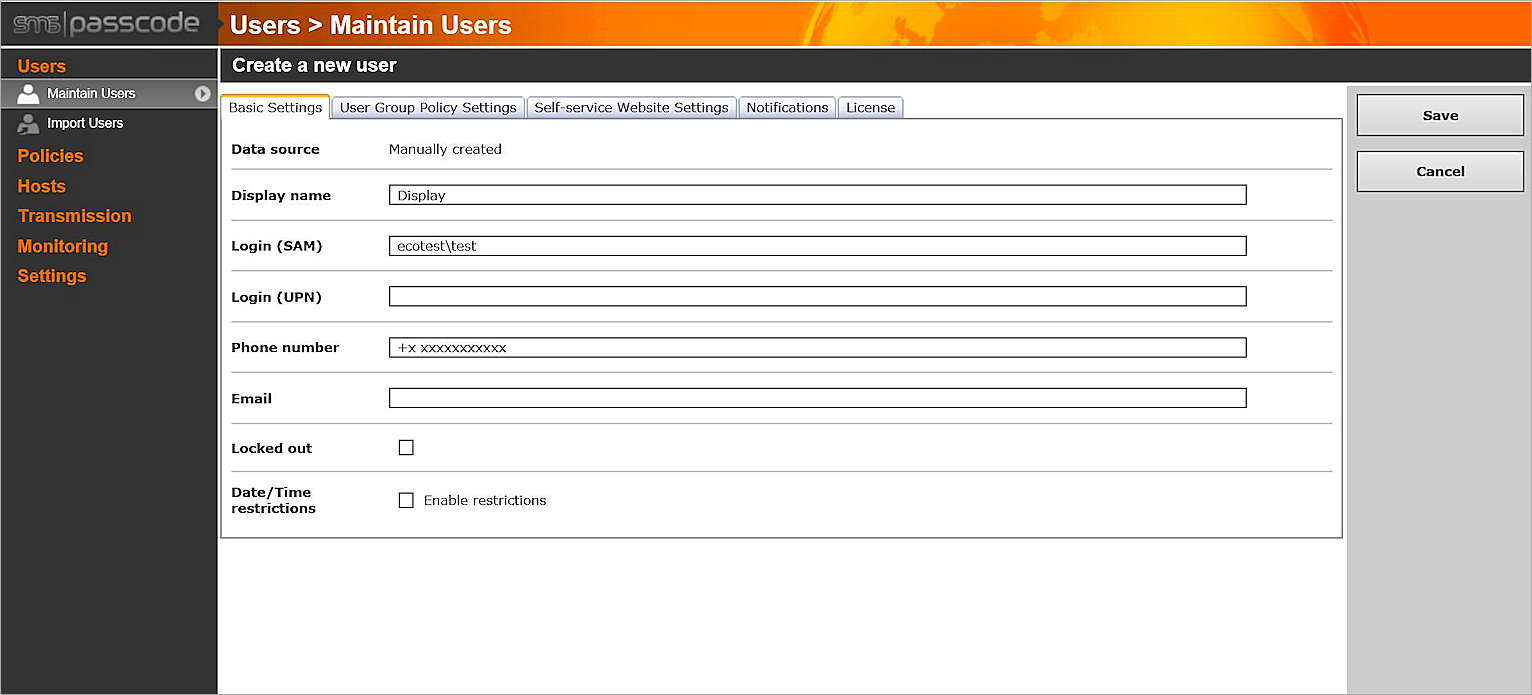
Task: Open the Hosts section
Action: (x=41, y=186)
